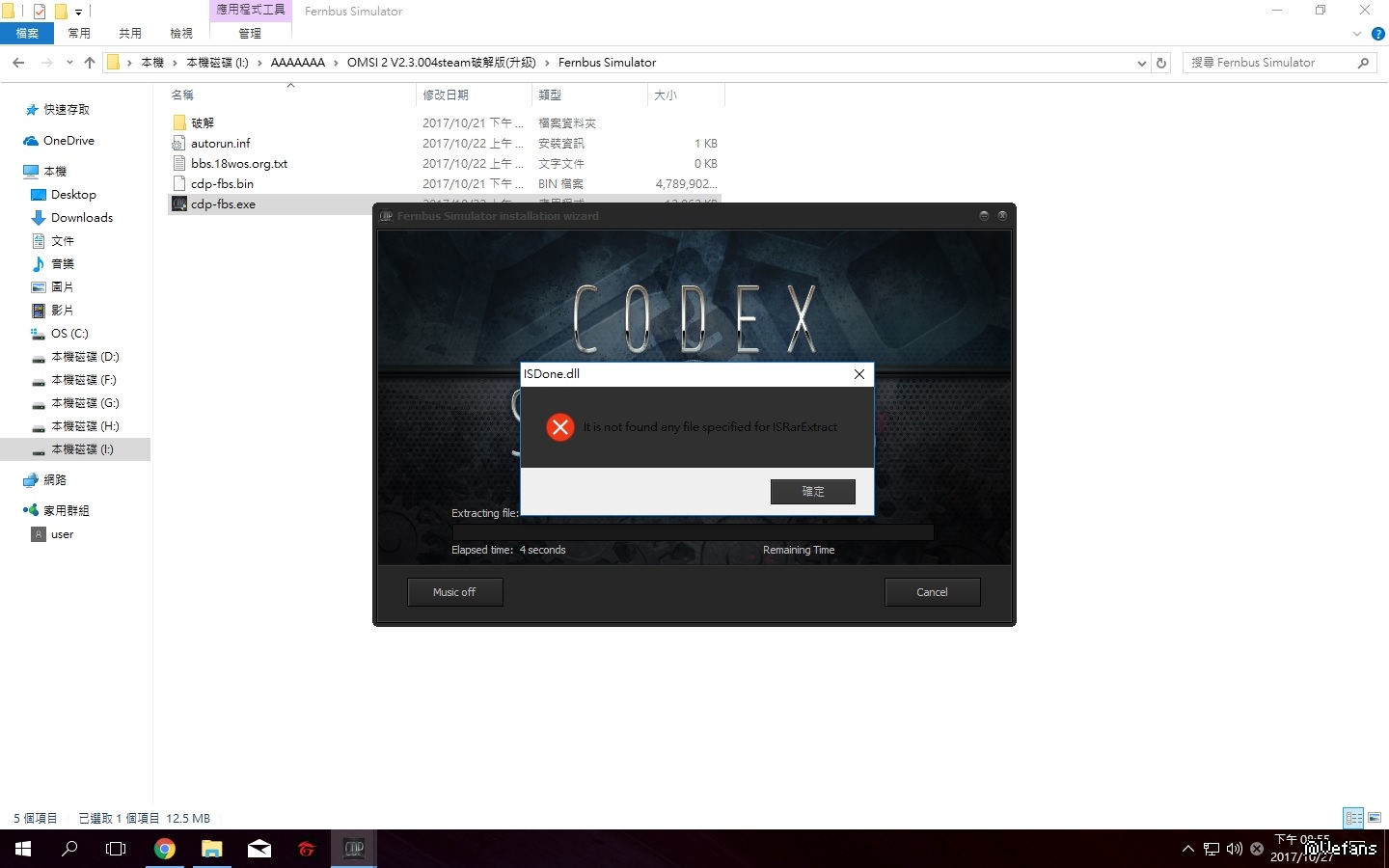Screen dimensions: 1389x868
Task: Open OS (C:) drive in sidebar
Action: [69, 334]
